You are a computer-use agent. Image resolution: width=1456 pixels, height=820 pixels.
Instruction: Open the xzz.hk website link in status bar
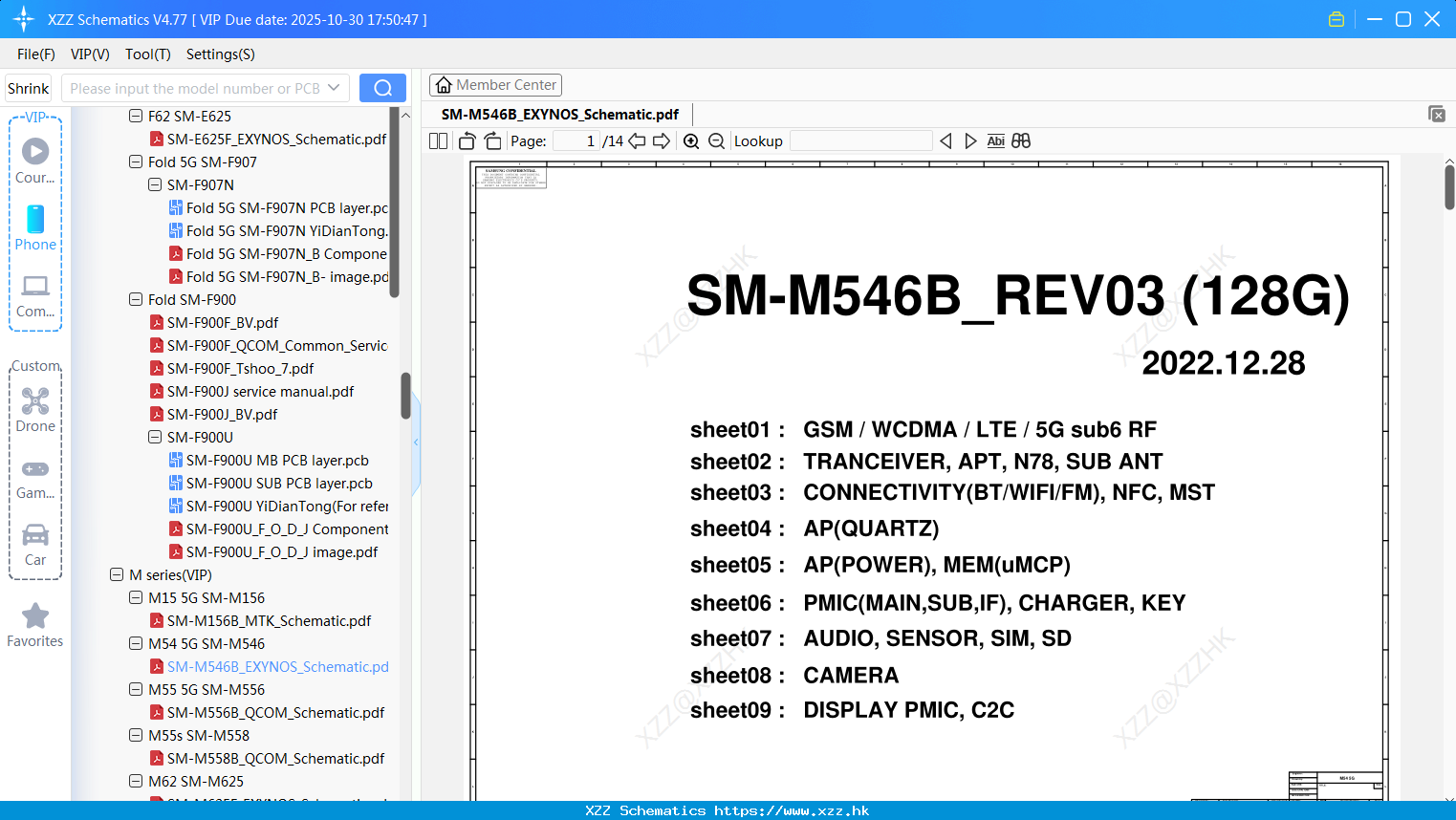[792, 810]
